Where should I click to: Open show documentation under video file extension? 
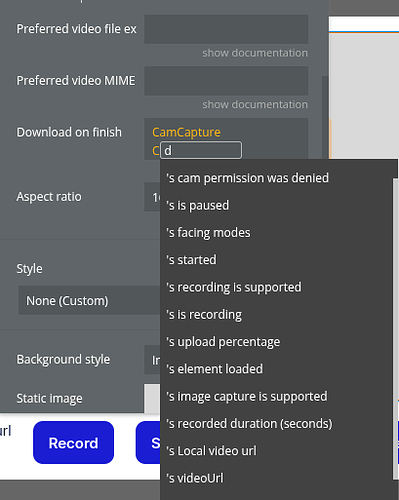[x=255, y=53]
